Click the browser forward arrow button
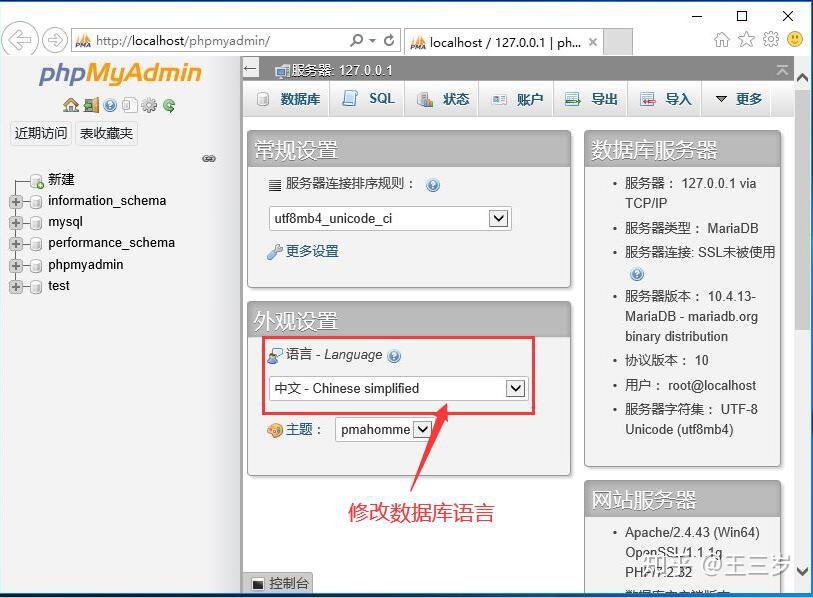813x598 pixels. pos(54,40)
